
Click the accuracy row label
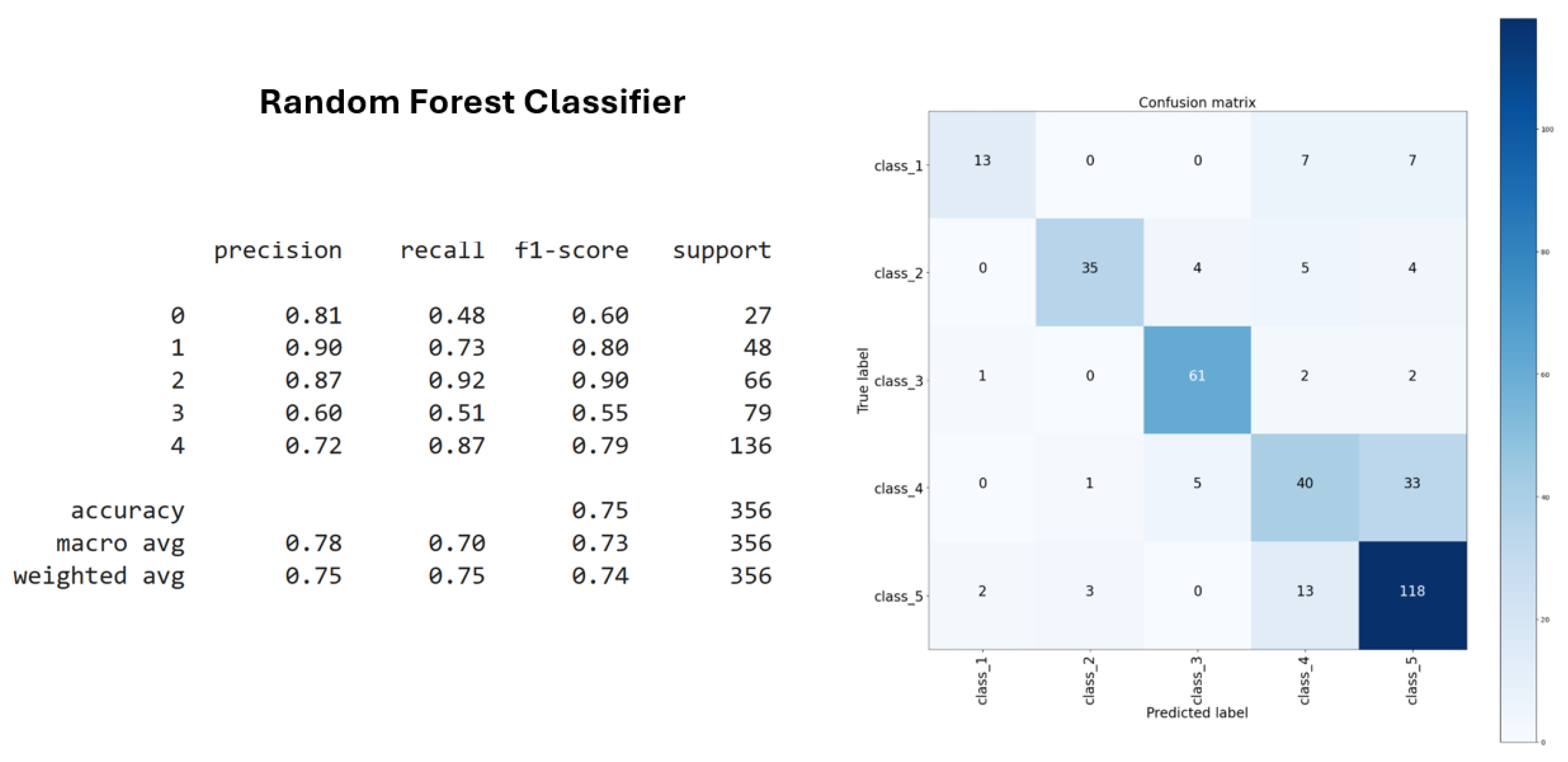pos(127,511)
